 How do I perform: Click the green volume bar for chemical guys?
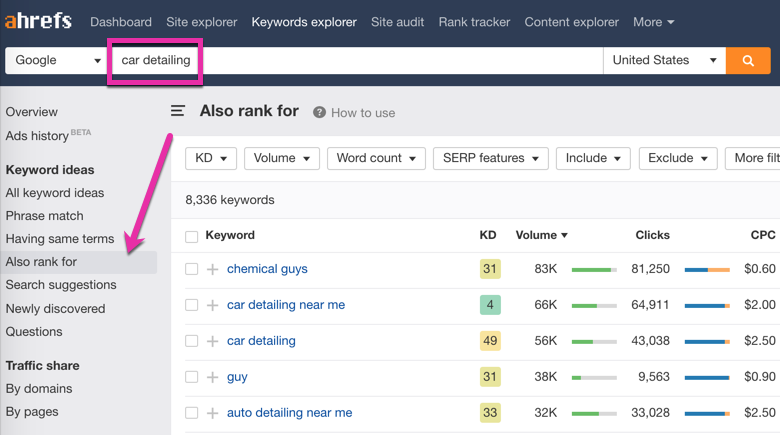593,269
